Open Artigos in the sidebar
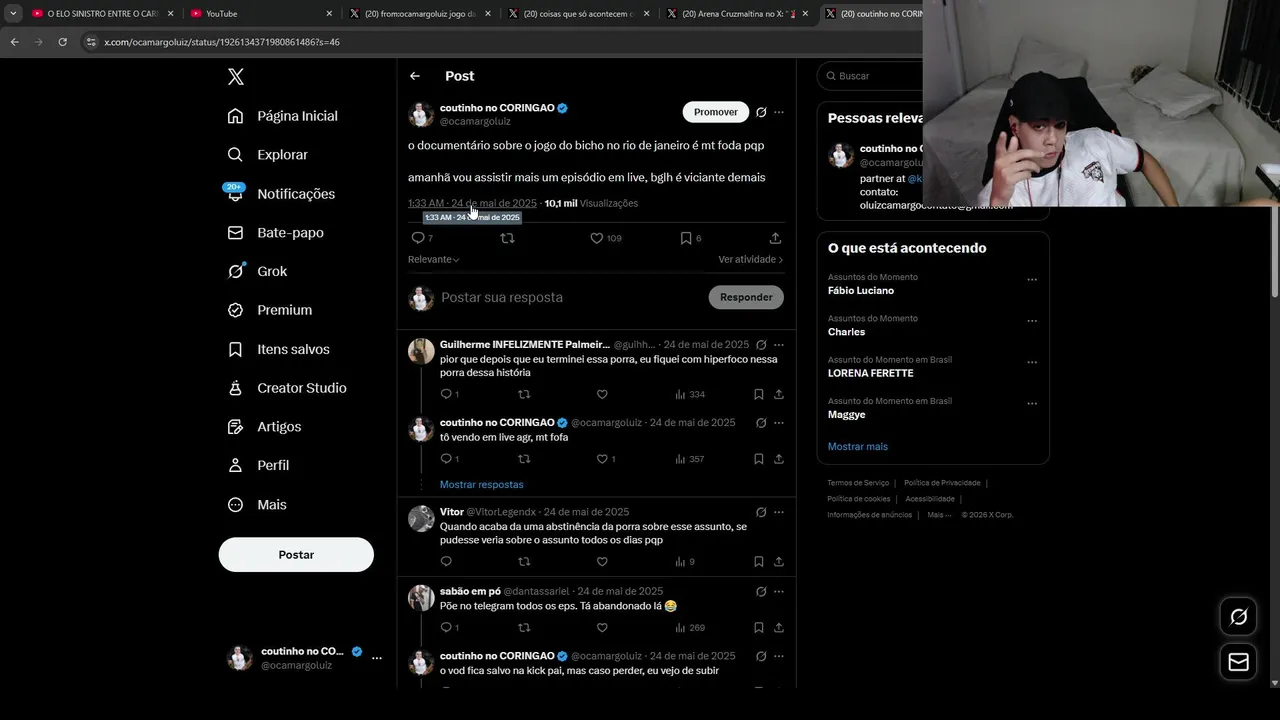The image size is (1280, 720). pyautogui.click(x=265, y=427)
